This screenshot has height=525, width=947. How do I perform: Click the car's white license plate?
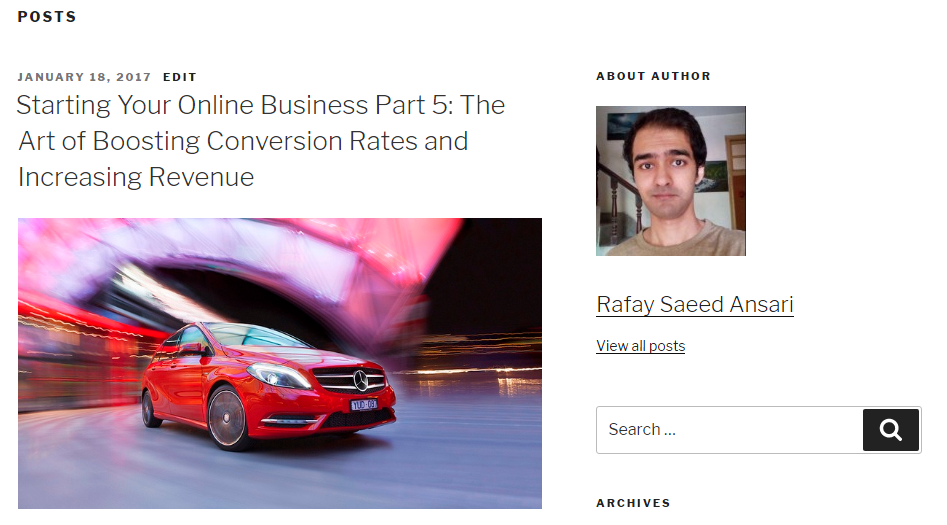(364, 405)
